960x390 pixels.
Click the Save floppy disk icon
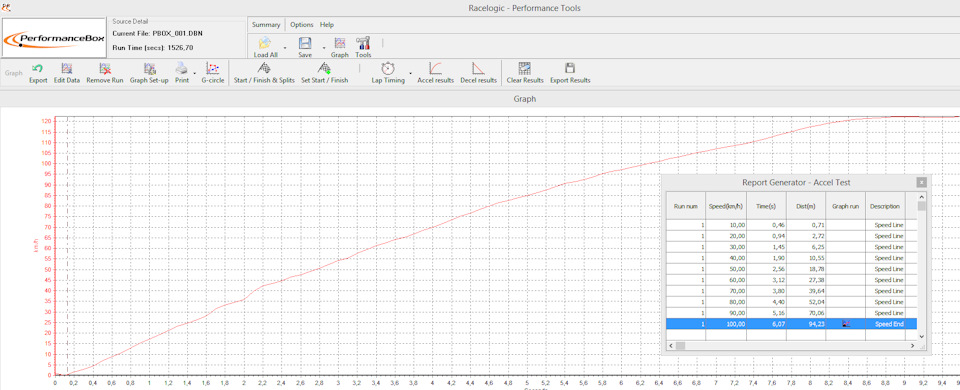pos(305,43)
